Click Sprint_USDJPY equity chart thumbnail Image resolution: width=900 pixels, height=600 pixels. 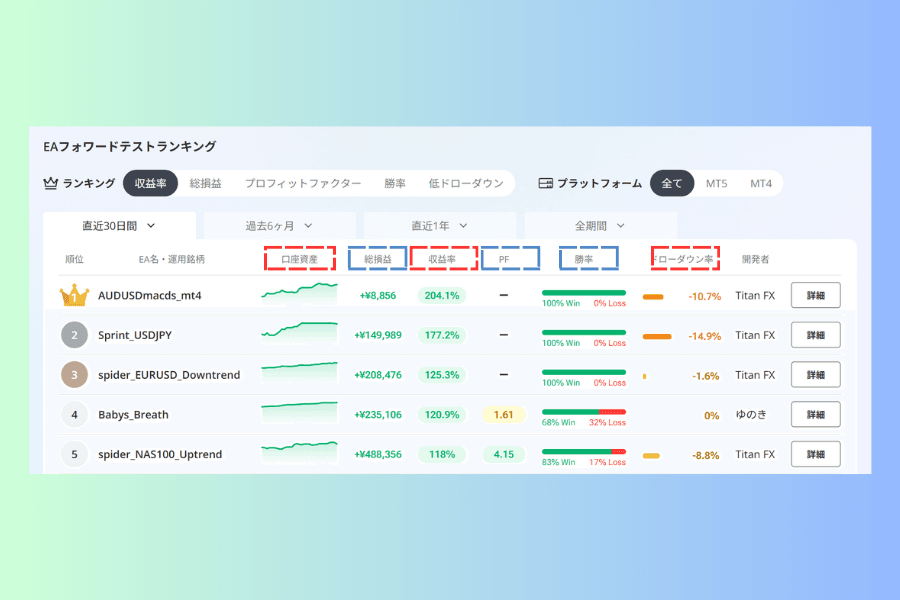(300, 333)
